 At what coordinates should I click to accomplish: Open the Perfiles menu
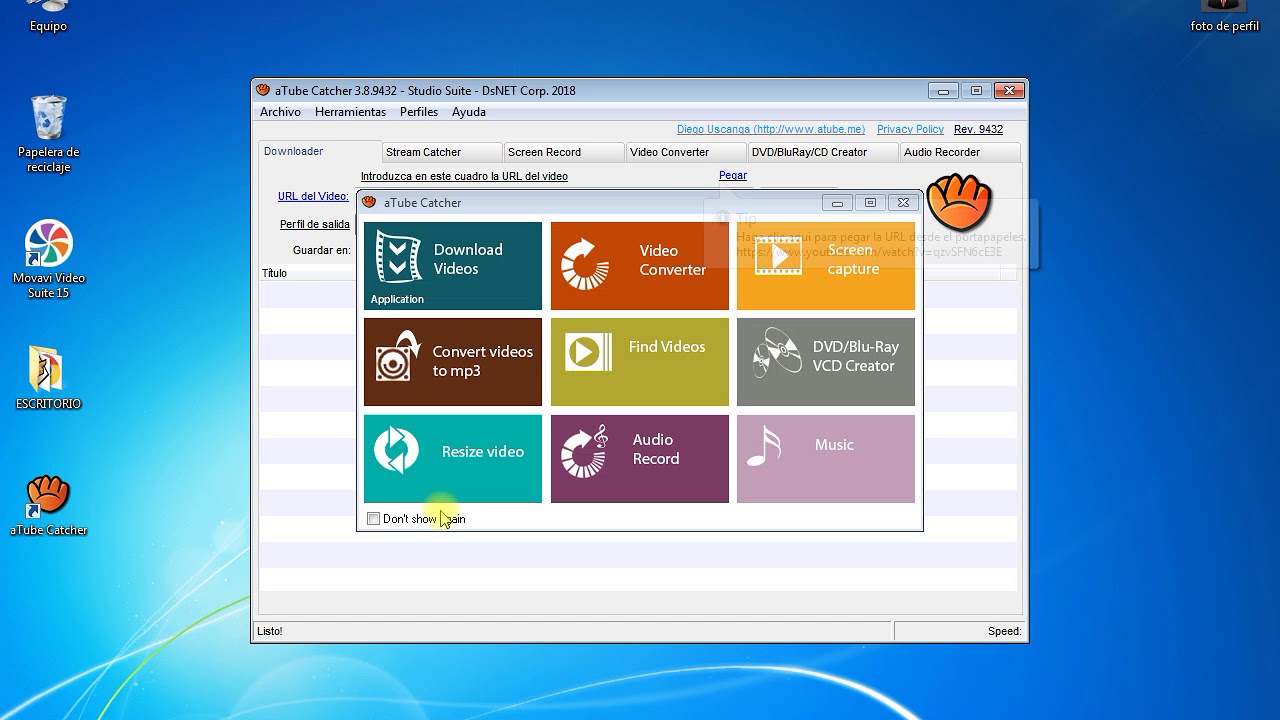click(419, 112)
